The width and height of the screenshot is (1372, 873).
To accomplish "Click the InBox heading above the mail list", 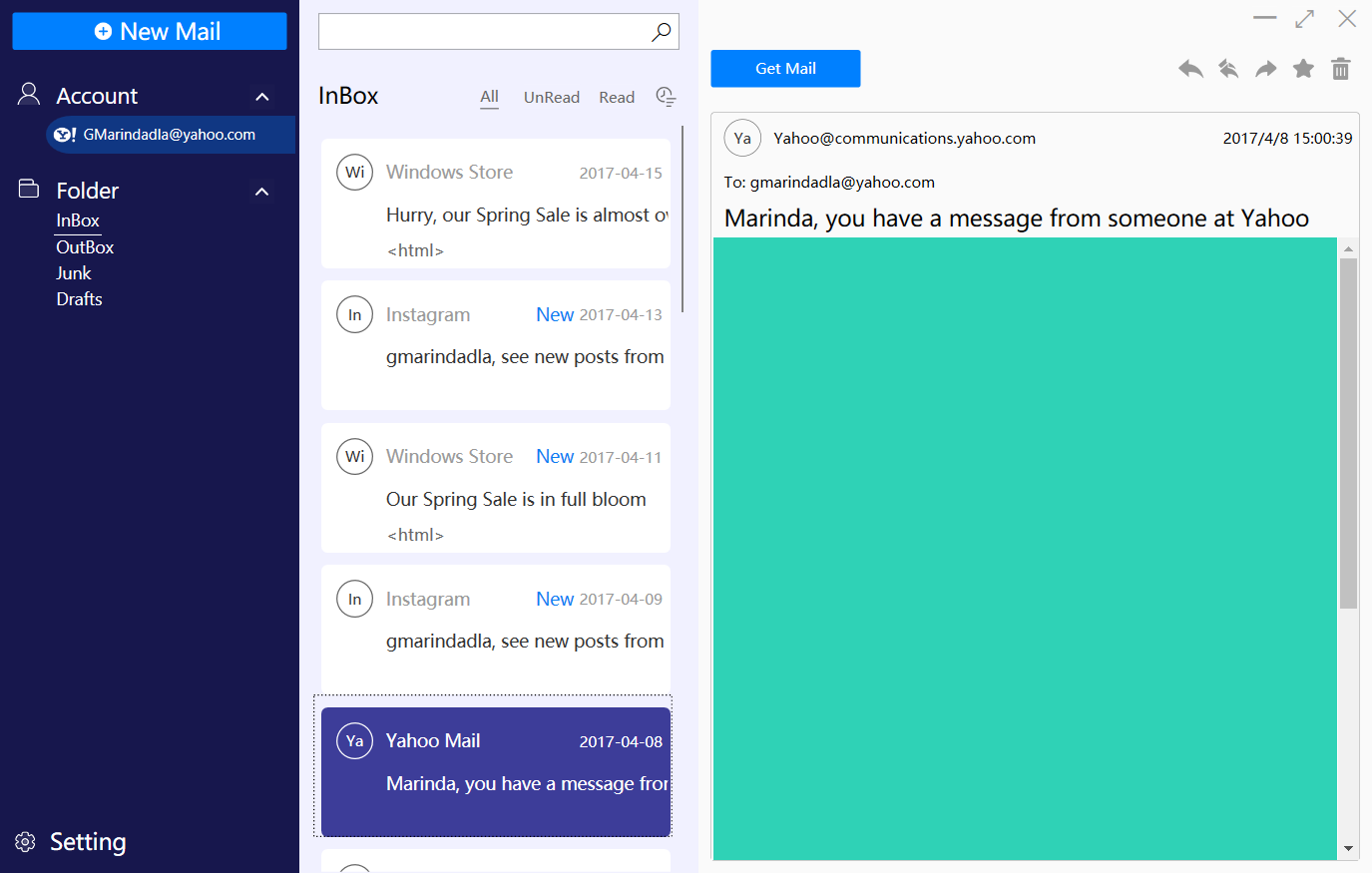I will click(348, 96).
